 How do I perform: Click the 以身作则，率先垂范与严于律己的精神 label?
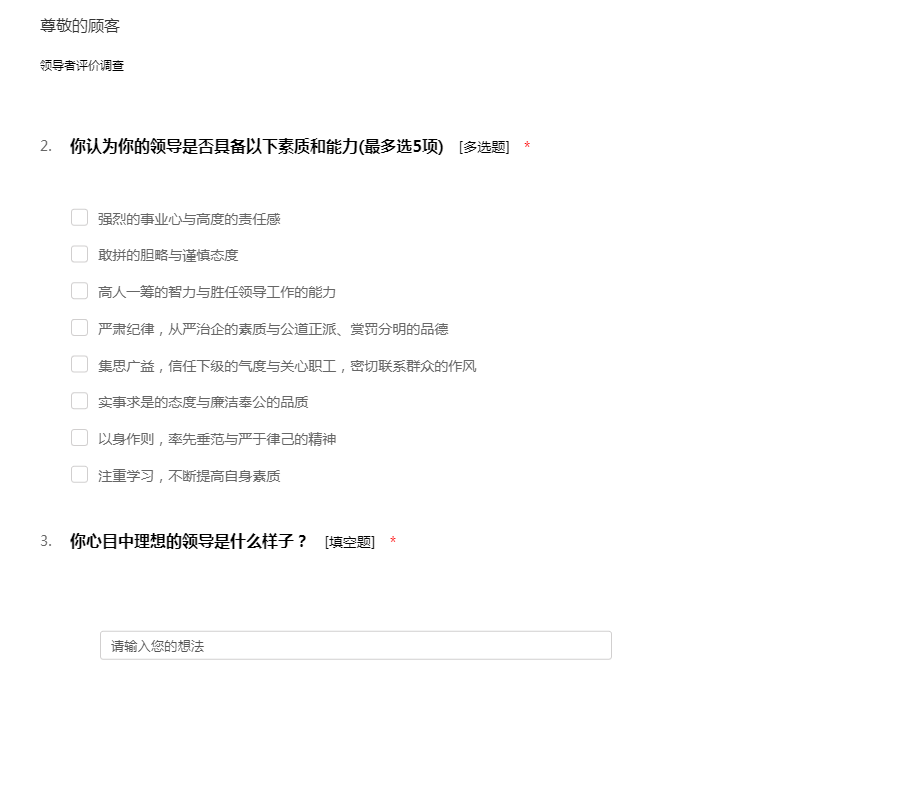(217, 440)
